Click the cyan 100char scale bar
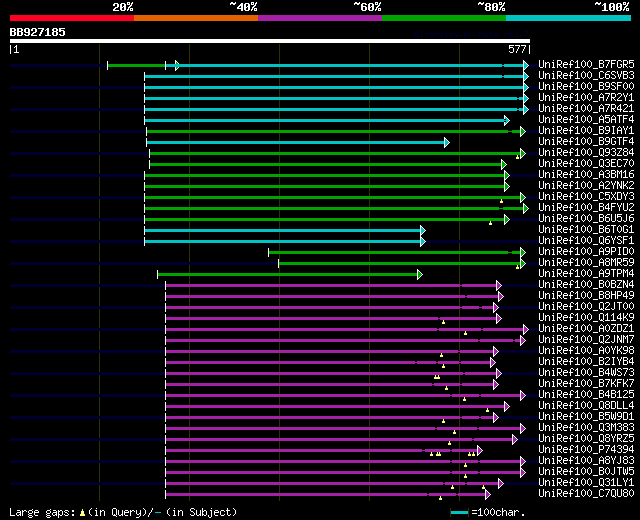The height and width of the screenshot is (520, 640). pyautogui.click(x=460, y=513)
